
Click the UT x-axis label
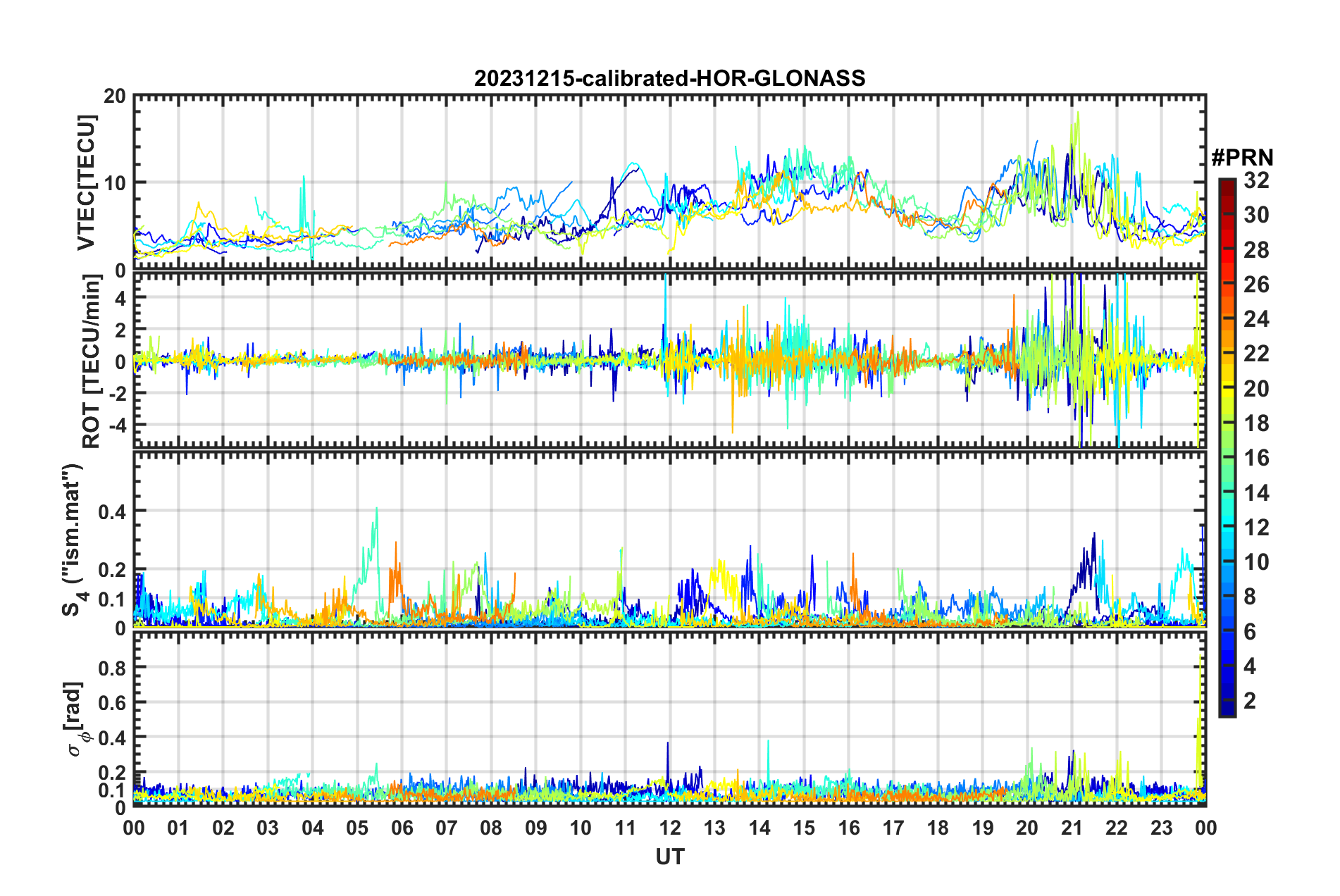[670, 857]
